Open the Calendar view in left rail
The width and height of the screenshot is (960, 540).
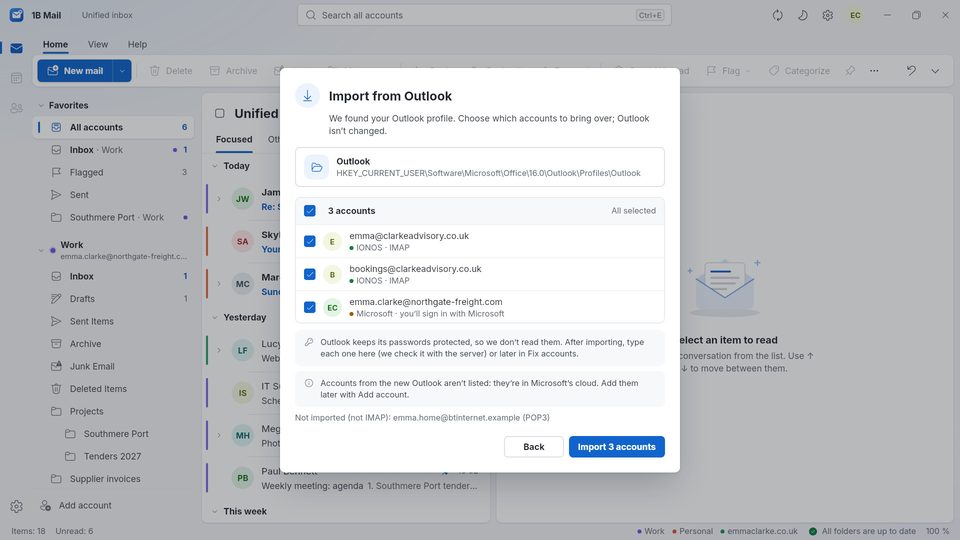tap(17, 78)
